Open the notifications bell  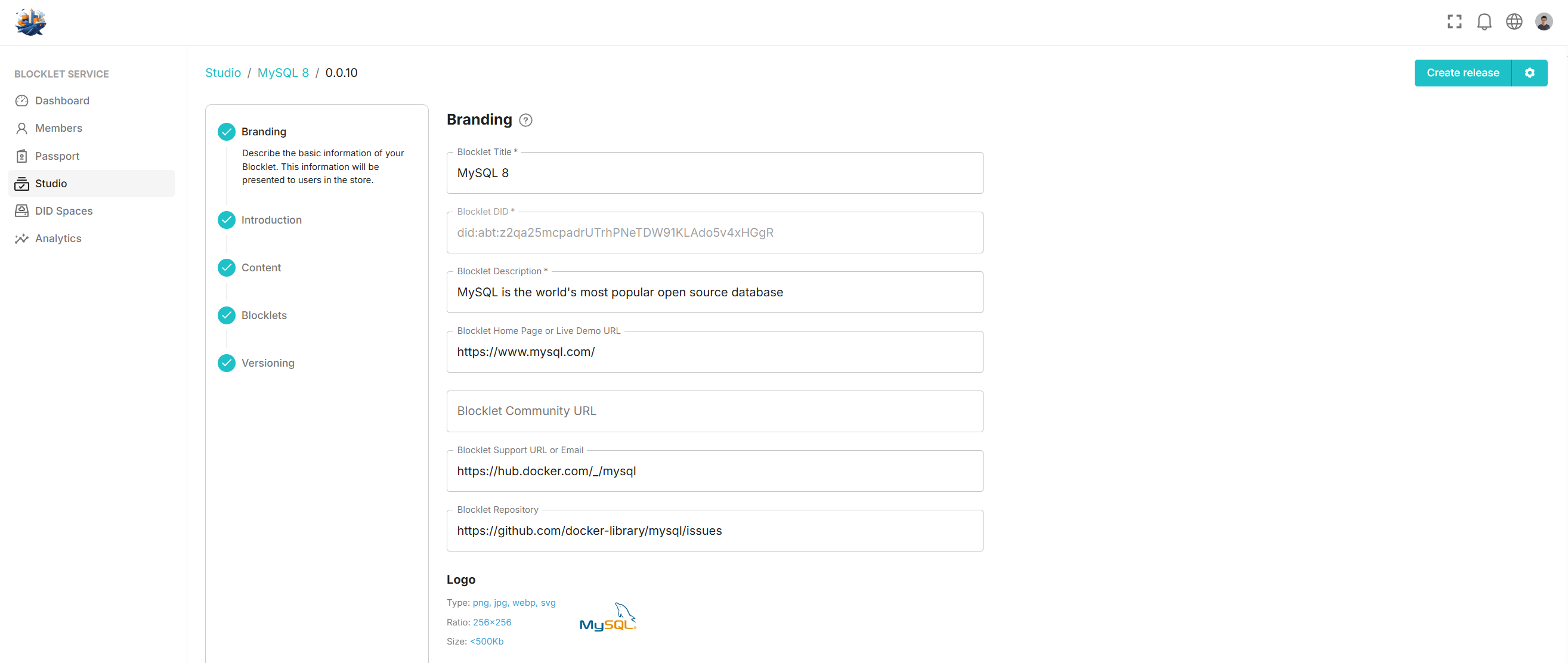[1484, 22]
